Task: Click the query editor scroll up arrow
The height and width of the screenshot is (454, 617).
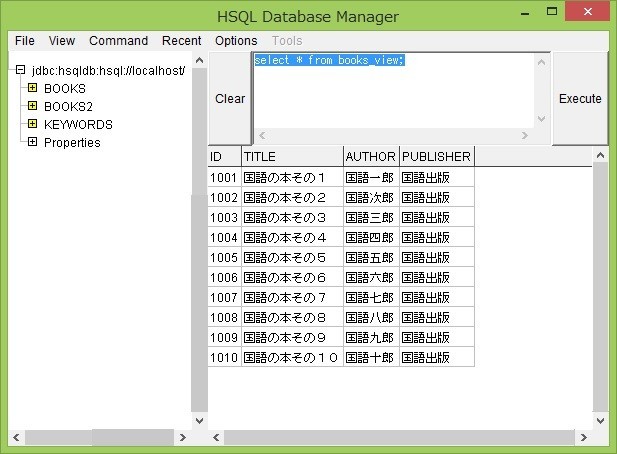Action: pos(541,62)
